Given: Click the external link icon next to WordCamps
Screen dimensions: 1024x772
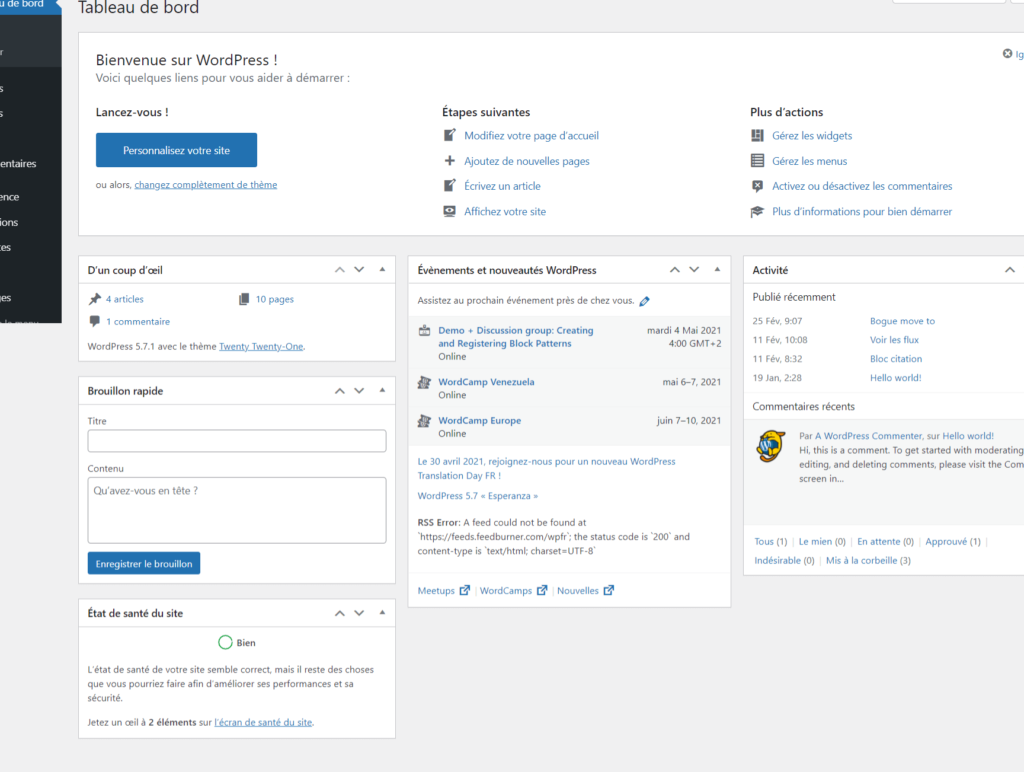Looking at the screenshot, I should point(542,590).
